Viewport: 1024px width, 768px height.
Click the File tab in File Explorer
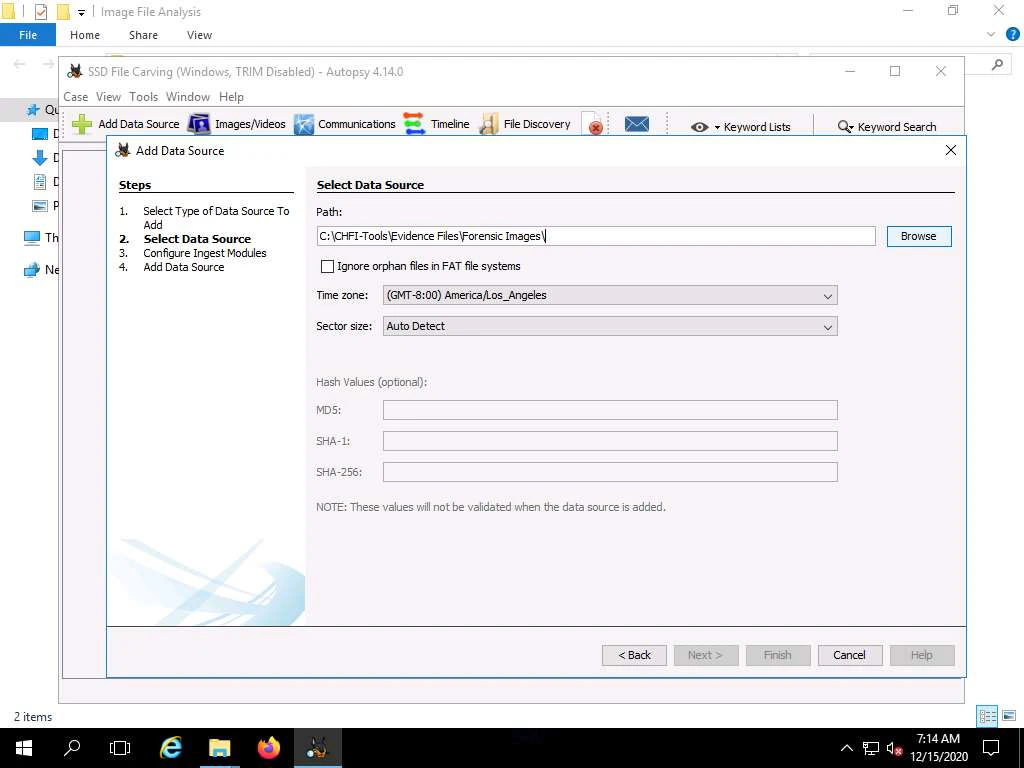pos(28,35)
